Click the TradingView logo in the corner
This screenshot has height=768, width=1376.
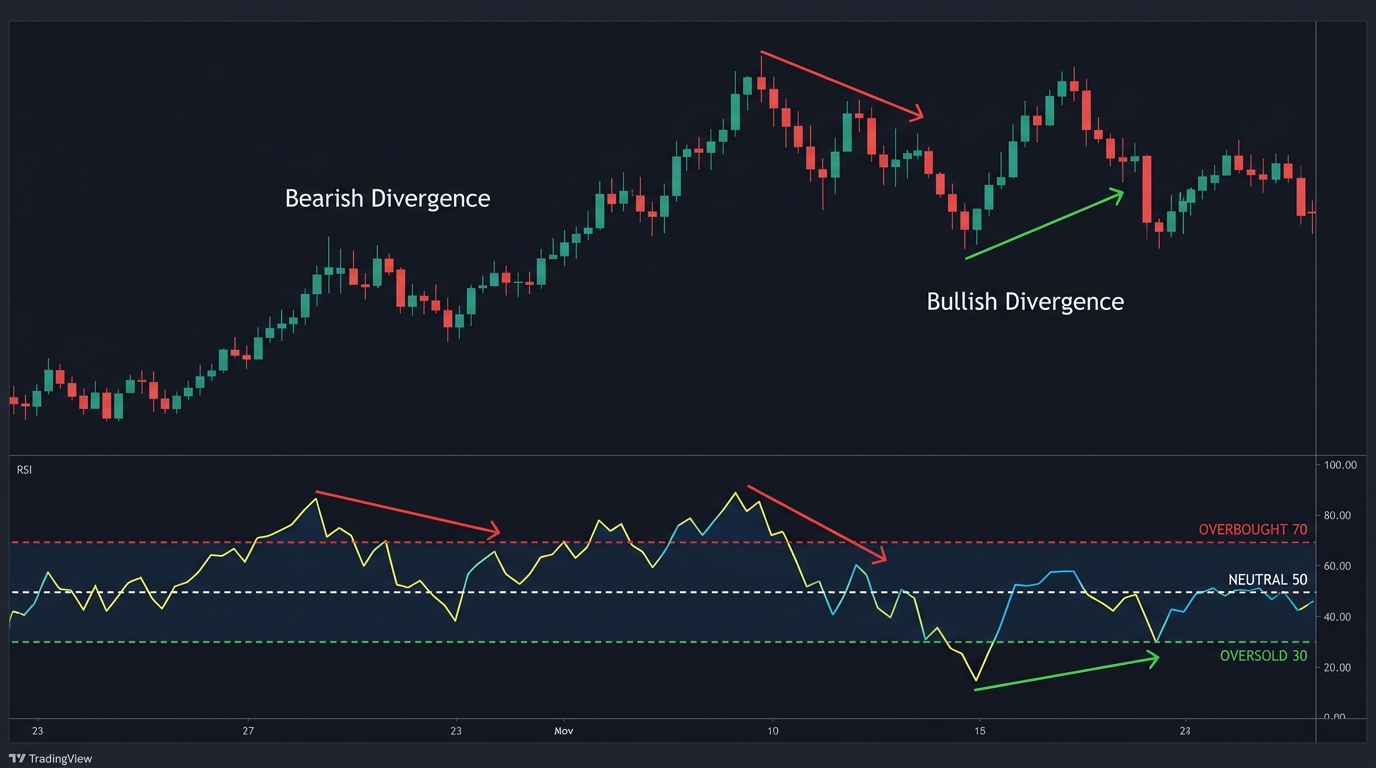(50, 759)
